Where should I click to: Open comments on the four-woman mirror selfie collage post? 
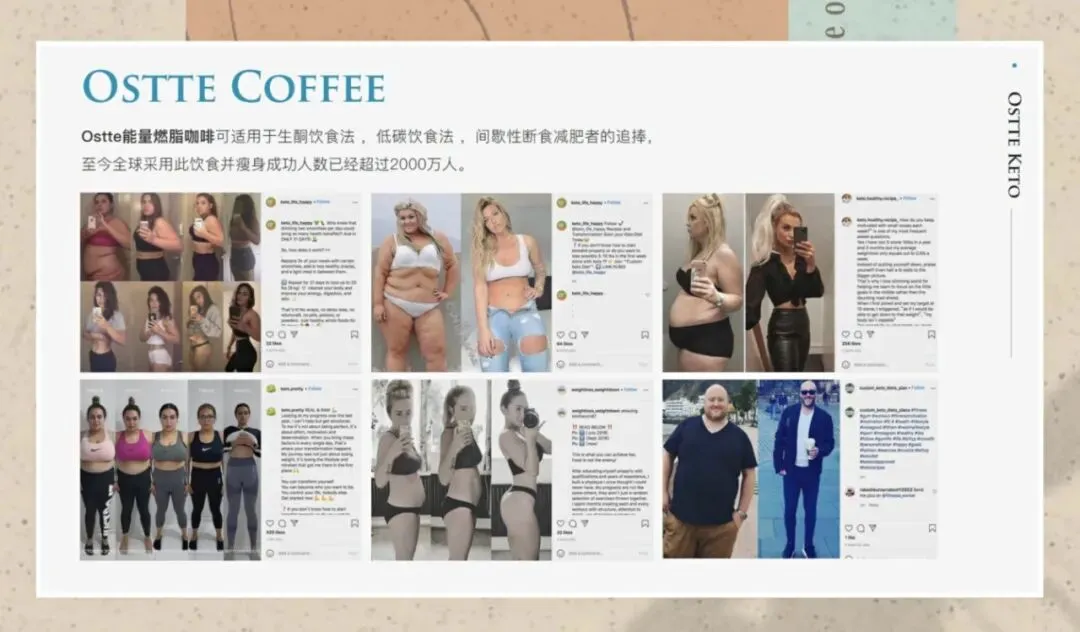pyautogui.click(x=282, y=335)
